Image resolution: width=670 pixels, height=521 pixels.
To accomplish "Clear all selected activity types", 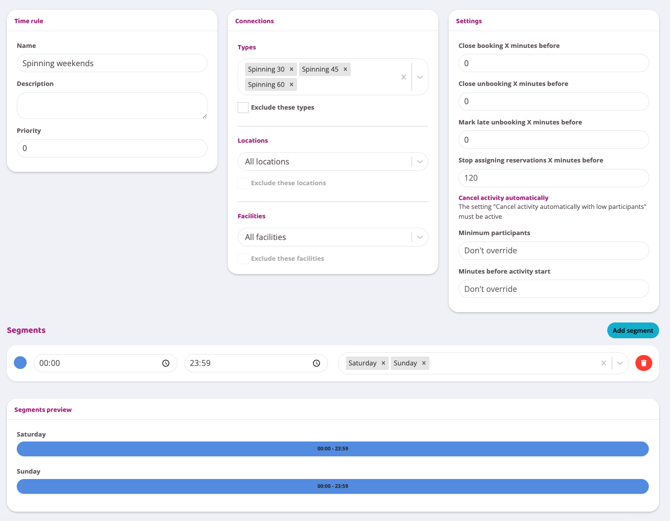I will [404, 77].
